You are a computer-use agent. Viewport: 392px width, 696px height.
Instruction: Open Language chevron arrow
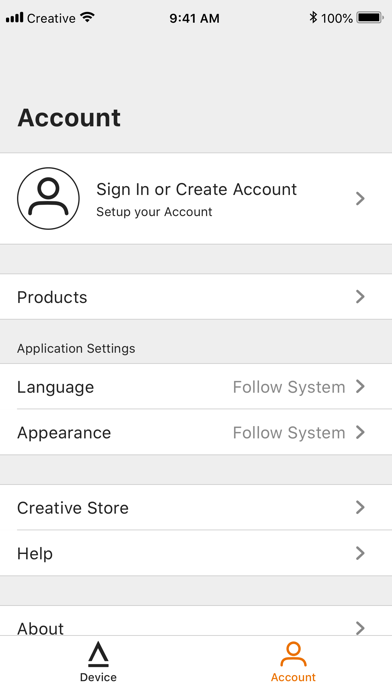360,387
